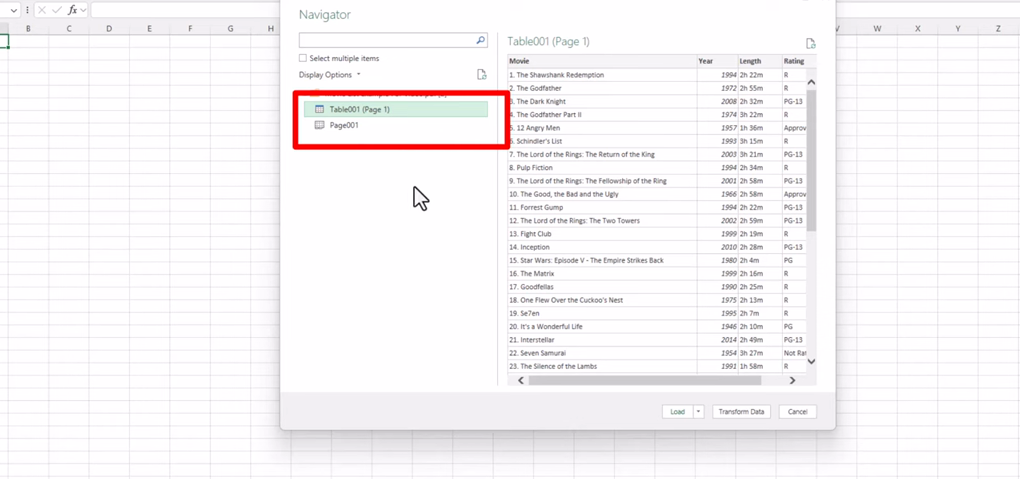Select Table001 (Page 1) in the list
The width and height of the screenshot is (1020, 479).
(x=360, y=109)
